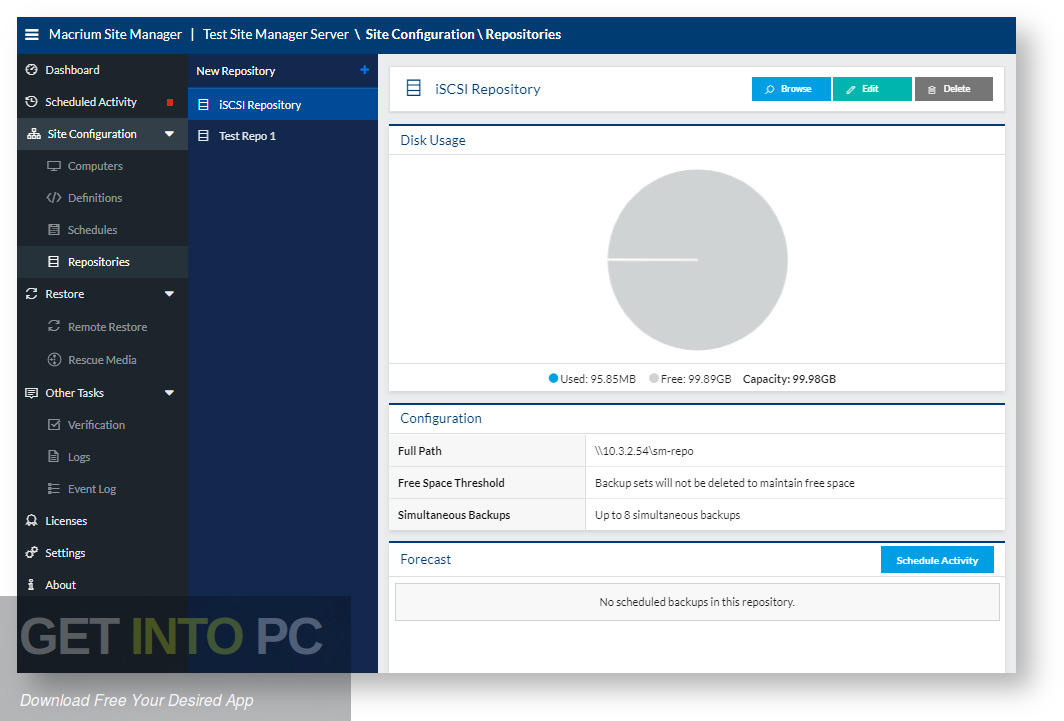Image resolution: width=1064 pixels, height=721 pixels.
Task: Click the 'Macrium Site Manager' title
Action: pyautogui.click(x=115, y=35)
